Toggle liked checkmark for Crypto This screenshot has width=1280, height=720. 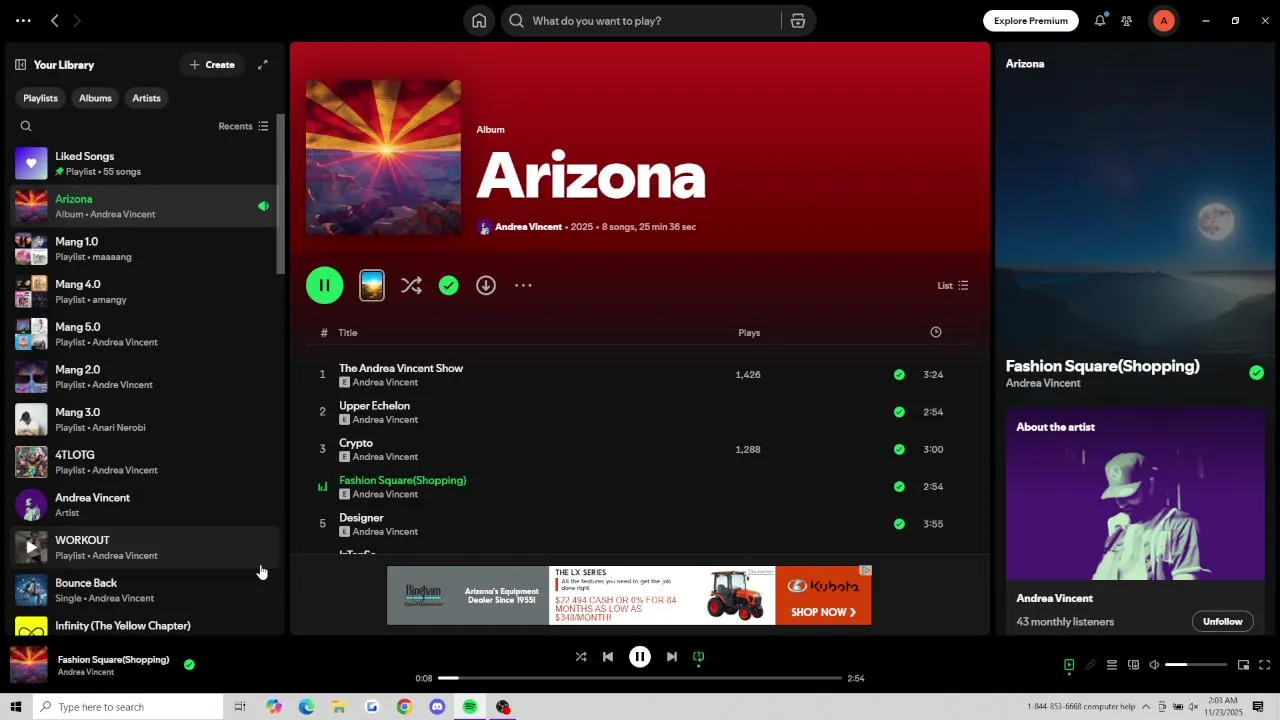pyautogui.click(x=899, y=449)
